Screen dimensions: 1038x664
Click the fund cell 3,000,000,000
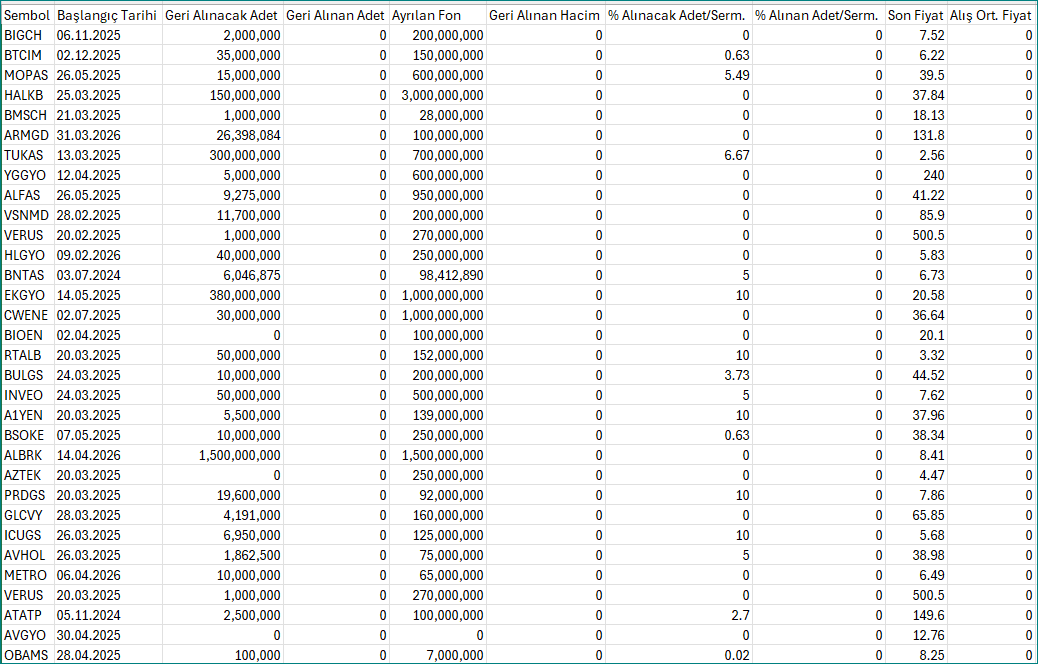point(438,95)
